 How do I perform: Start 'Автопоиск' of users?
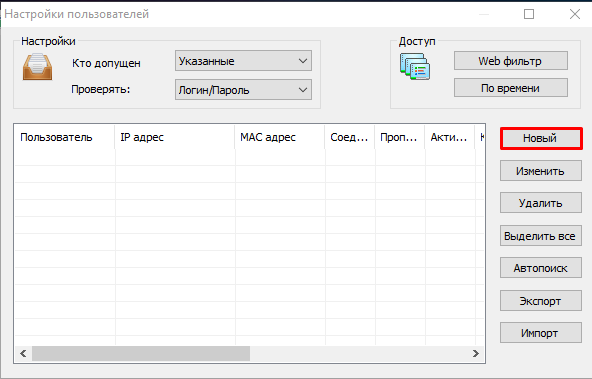click(x=541, y=268)
